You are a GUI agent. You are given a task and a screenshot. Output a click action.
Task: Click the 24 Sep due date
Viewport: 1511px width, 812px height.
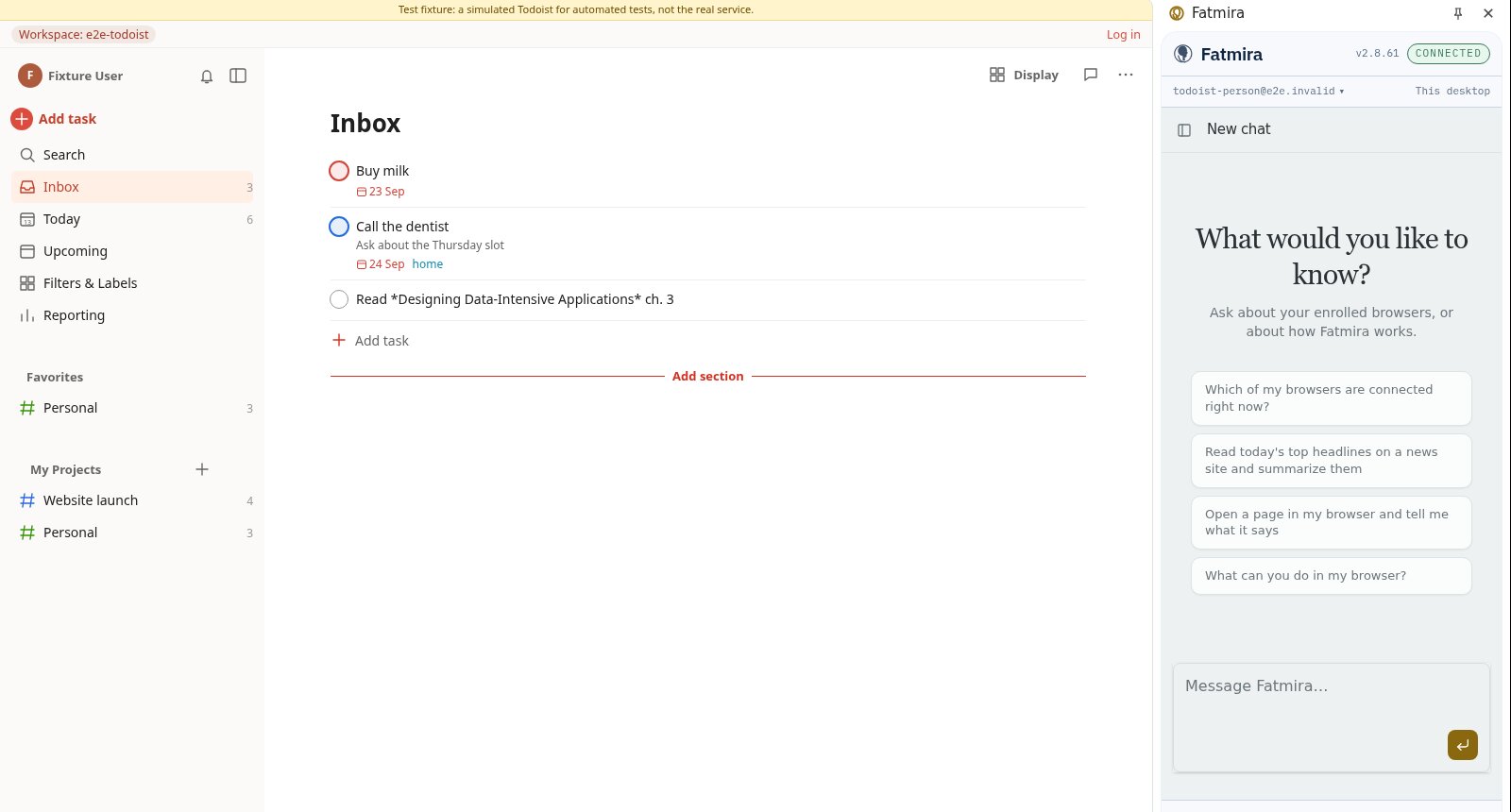(x=381, y=264)
